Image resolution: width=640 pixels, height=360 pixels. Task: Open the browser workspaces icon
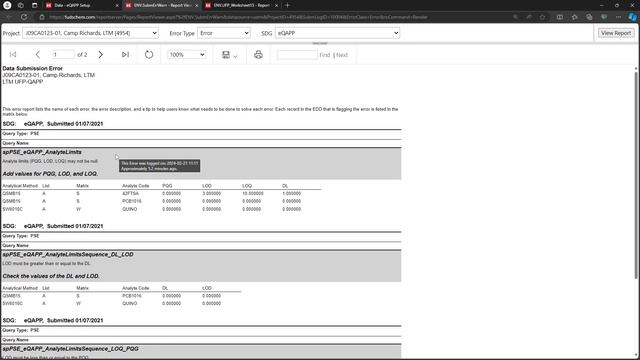(21, 5)
